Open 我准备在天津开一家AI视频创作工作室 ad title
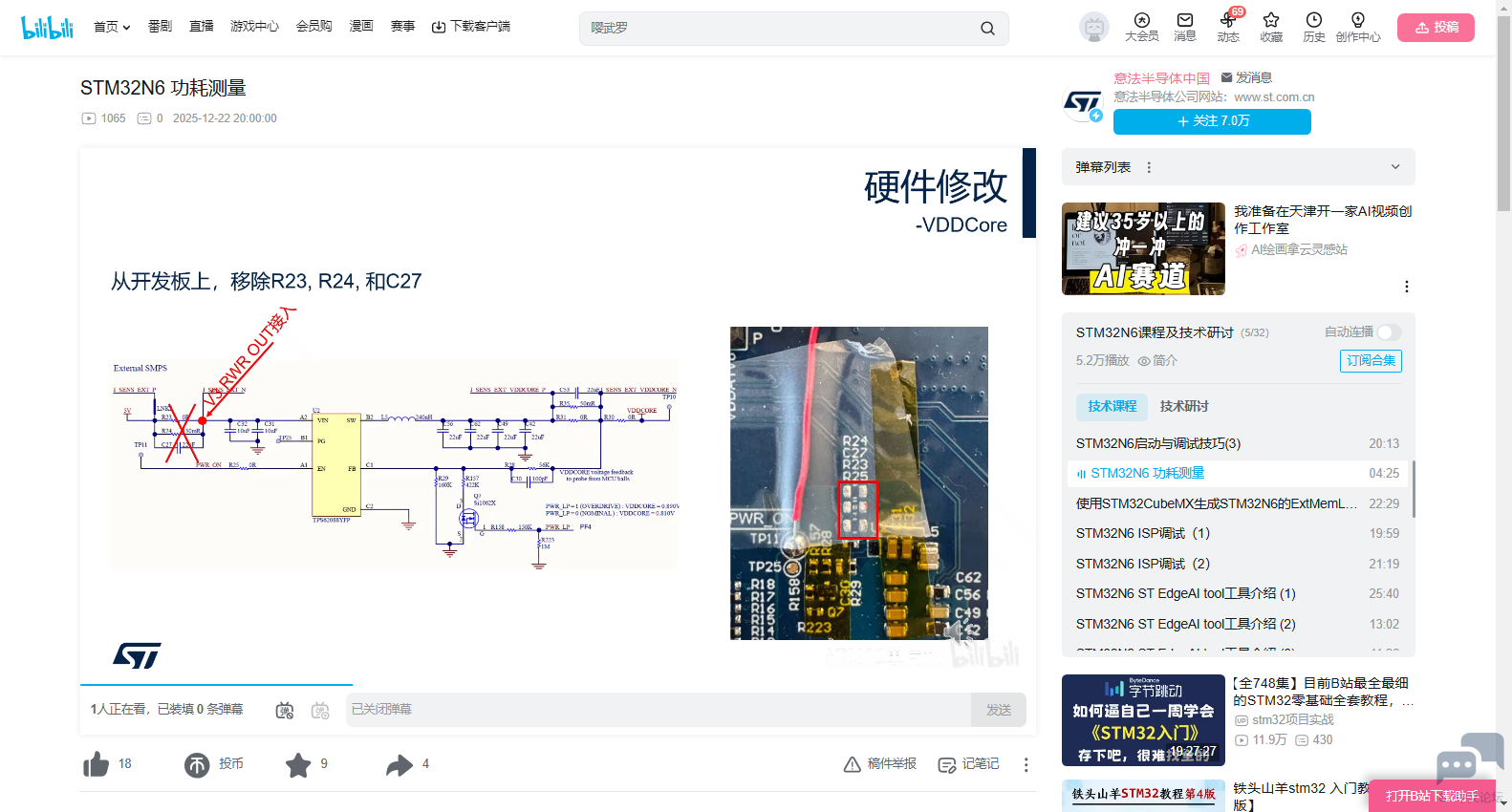Viewport: 1512px width, 812px height. pos(1323,220)
